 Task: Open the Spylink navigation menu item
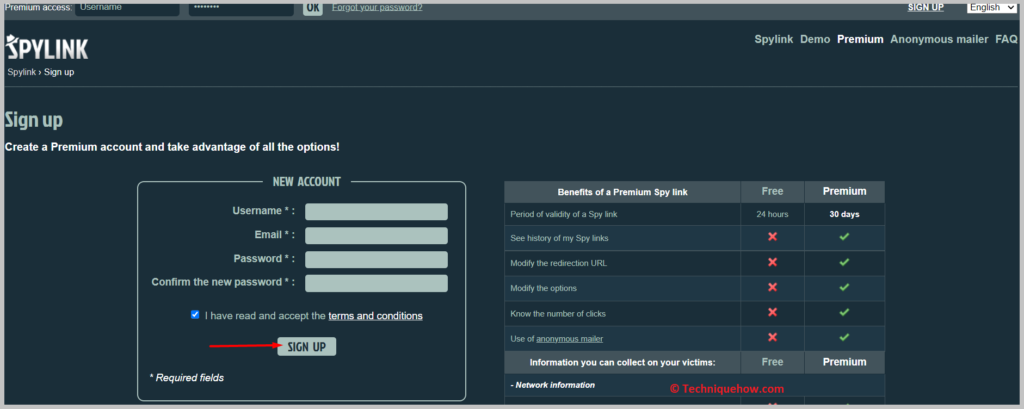pos(774,39)
